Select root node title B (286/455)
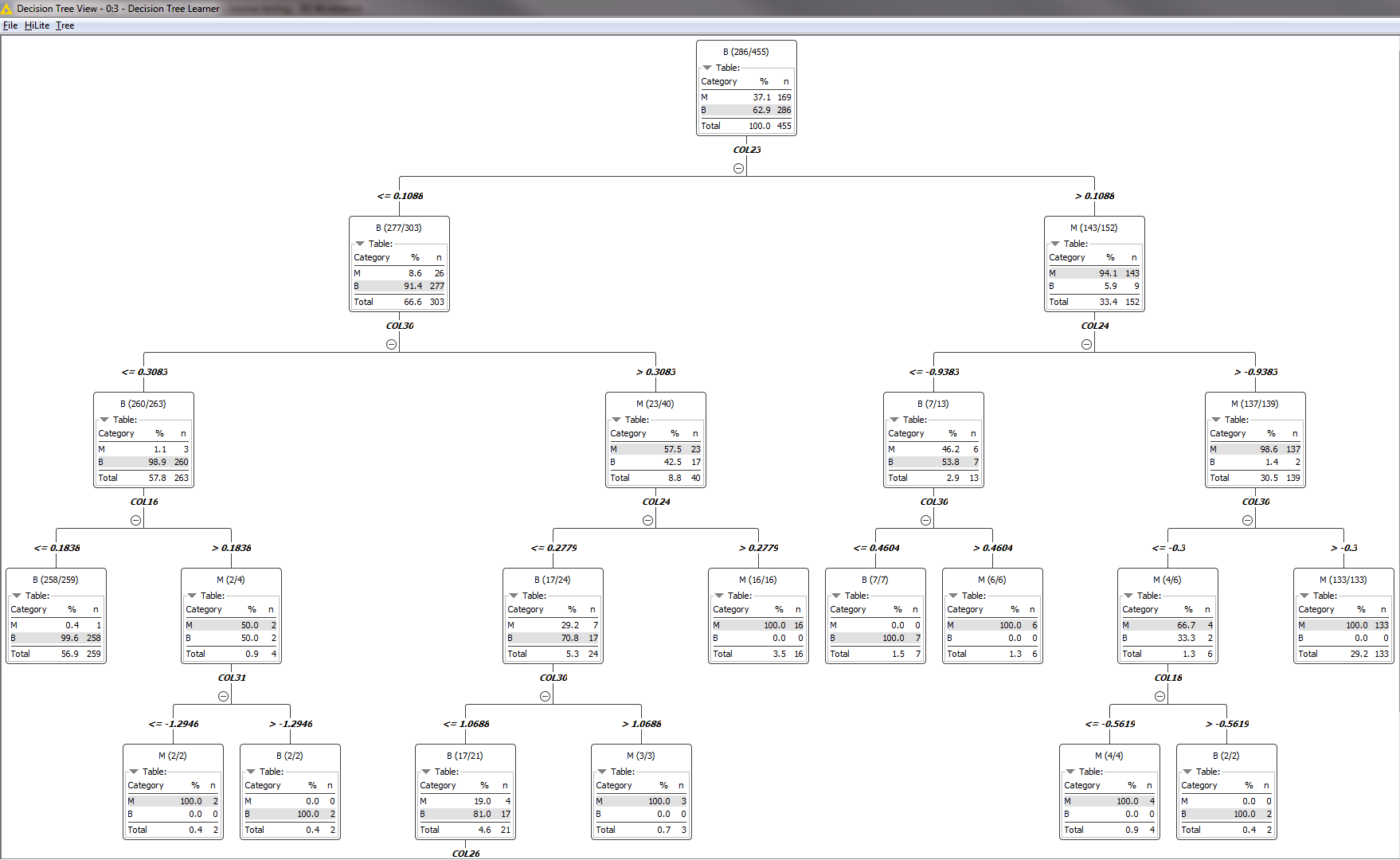 pyautogui.click(x=746, y=52)
